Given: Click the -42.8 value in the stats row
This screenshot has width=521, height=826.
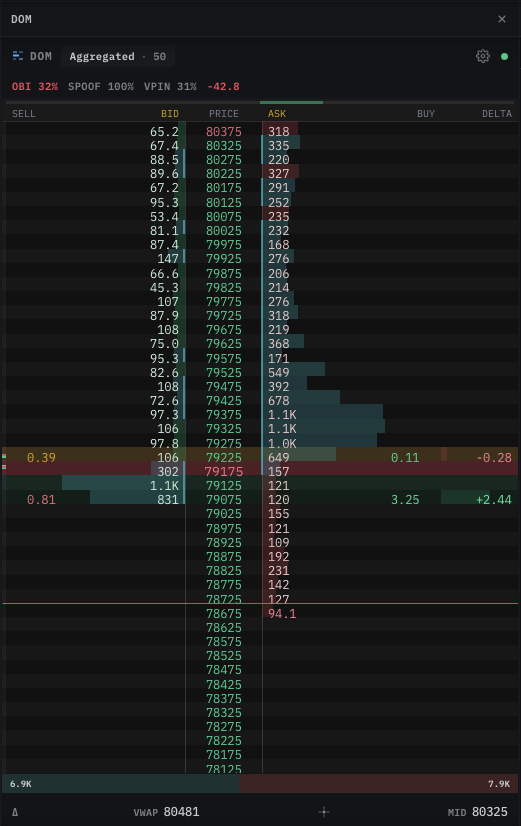Looking at the screenshot, I should (223, 86).
